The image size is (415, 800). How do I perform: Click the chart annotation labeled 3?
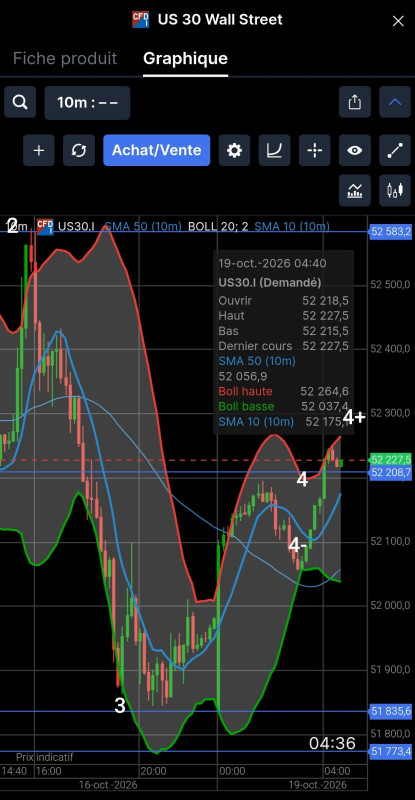pyautogui.click(x=119, y=706)
